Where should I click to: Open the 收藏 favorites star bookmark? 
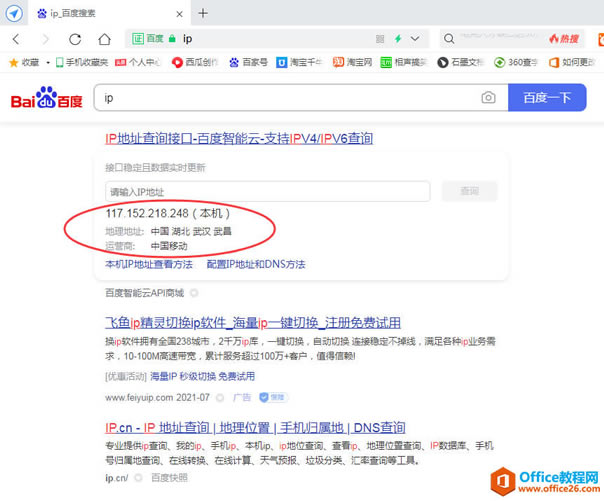coord(24,62)
